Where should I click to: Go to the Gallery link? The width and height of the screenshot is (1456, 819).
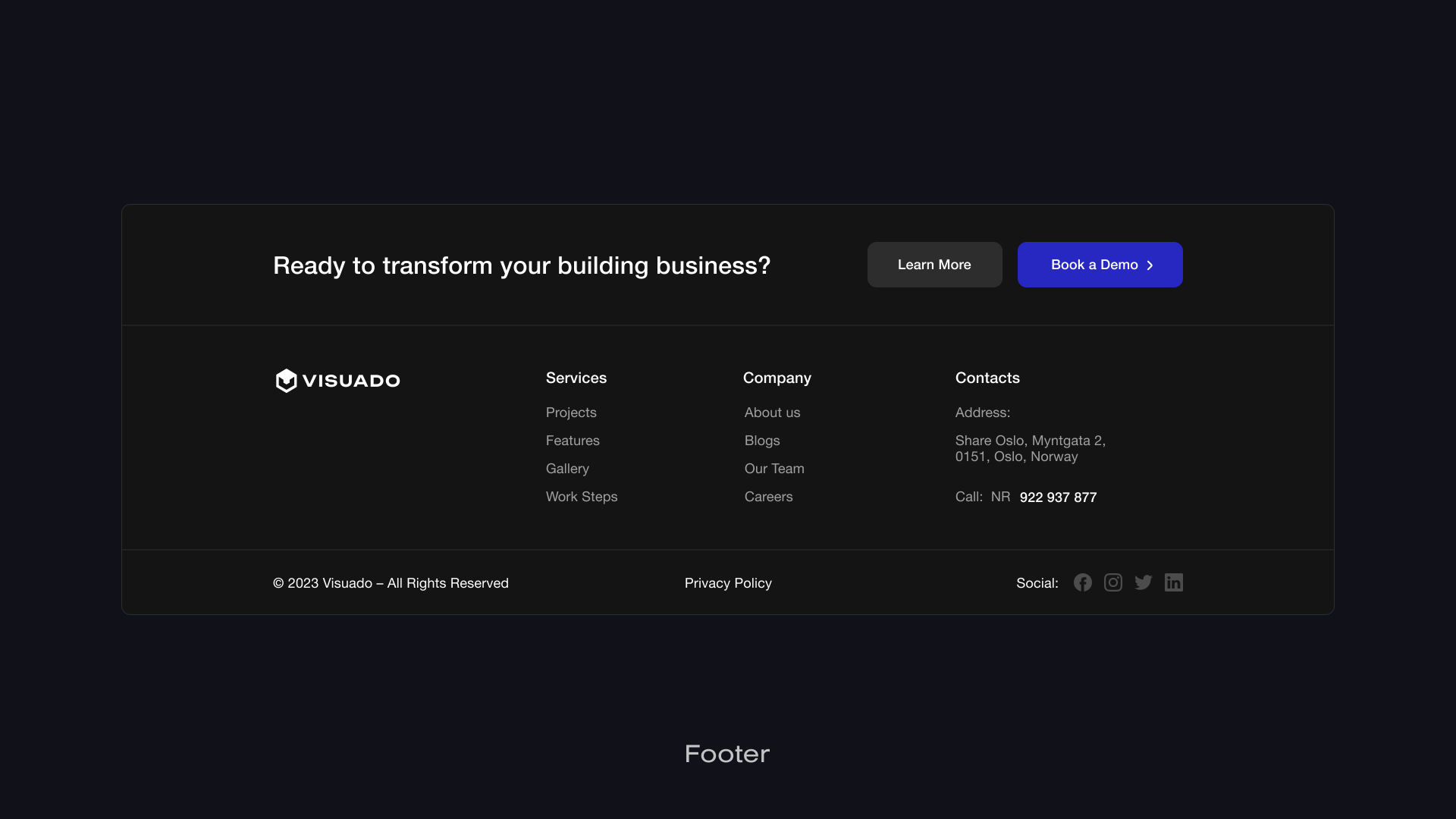pos(567,469)
